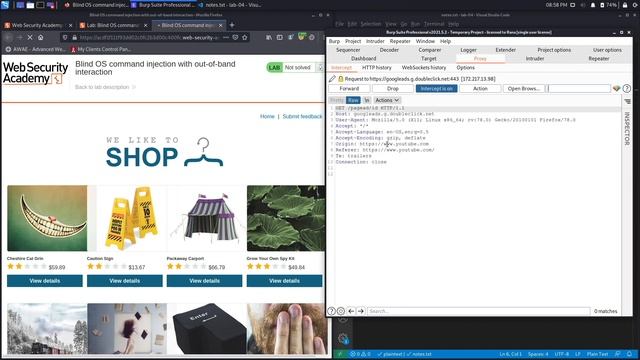Screen dimensions: 640x360
Task: Click Submit feedback link
Action: coord(302,116)
